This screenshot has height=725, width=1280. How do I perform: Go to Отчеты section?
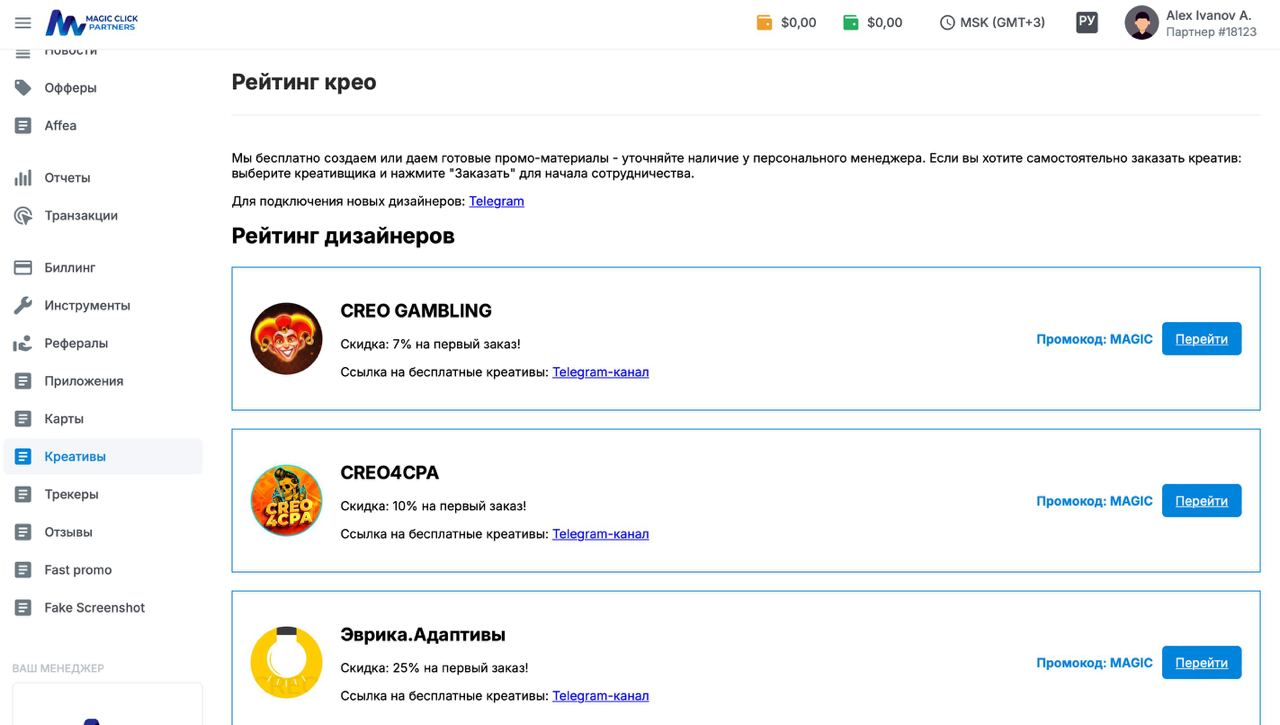click(103, 178)
